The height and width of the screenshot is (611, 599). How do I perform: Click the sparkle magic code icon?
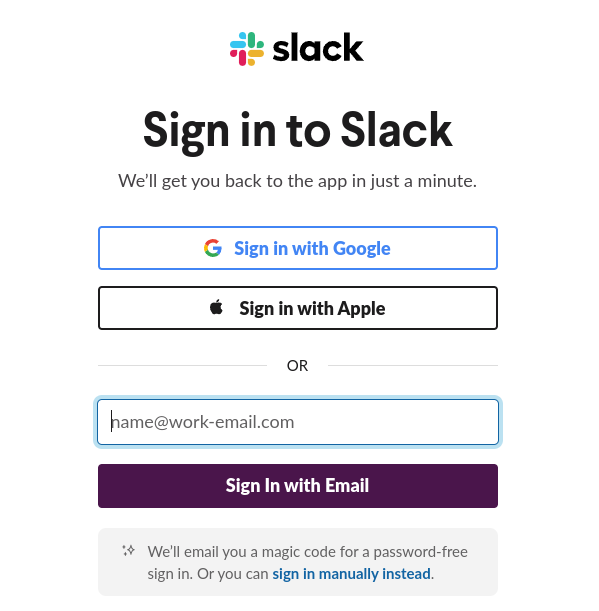pos(128,550)
